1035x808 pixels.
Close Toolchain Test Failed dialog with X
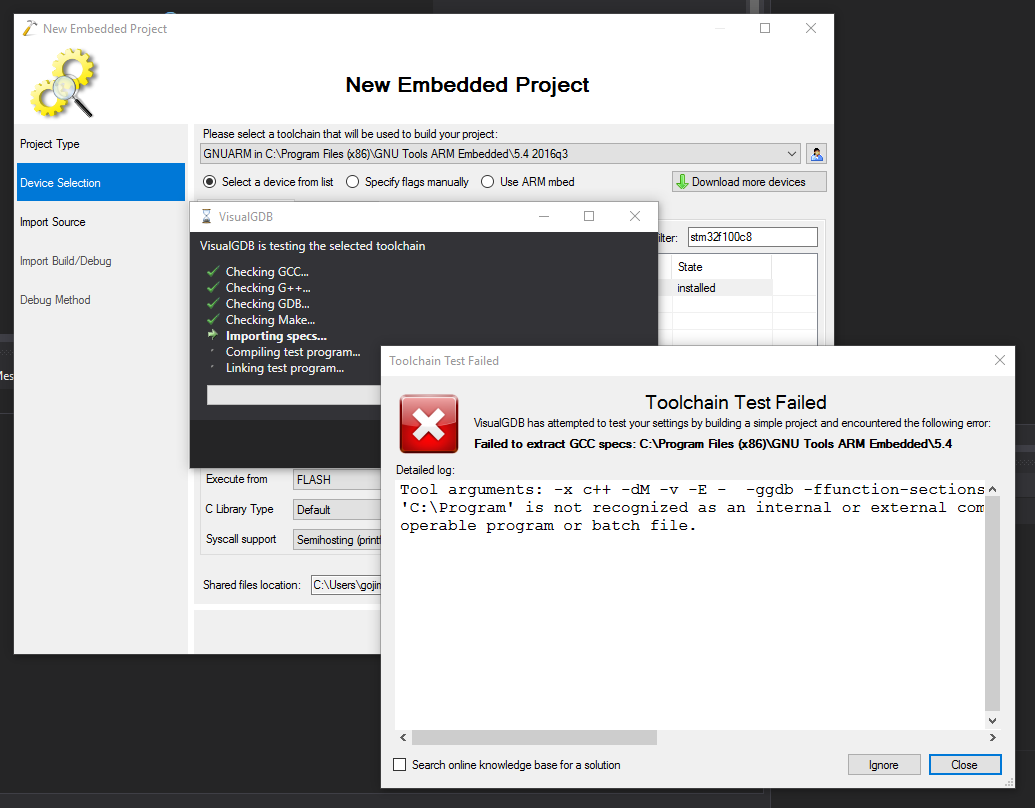point(999,360)
